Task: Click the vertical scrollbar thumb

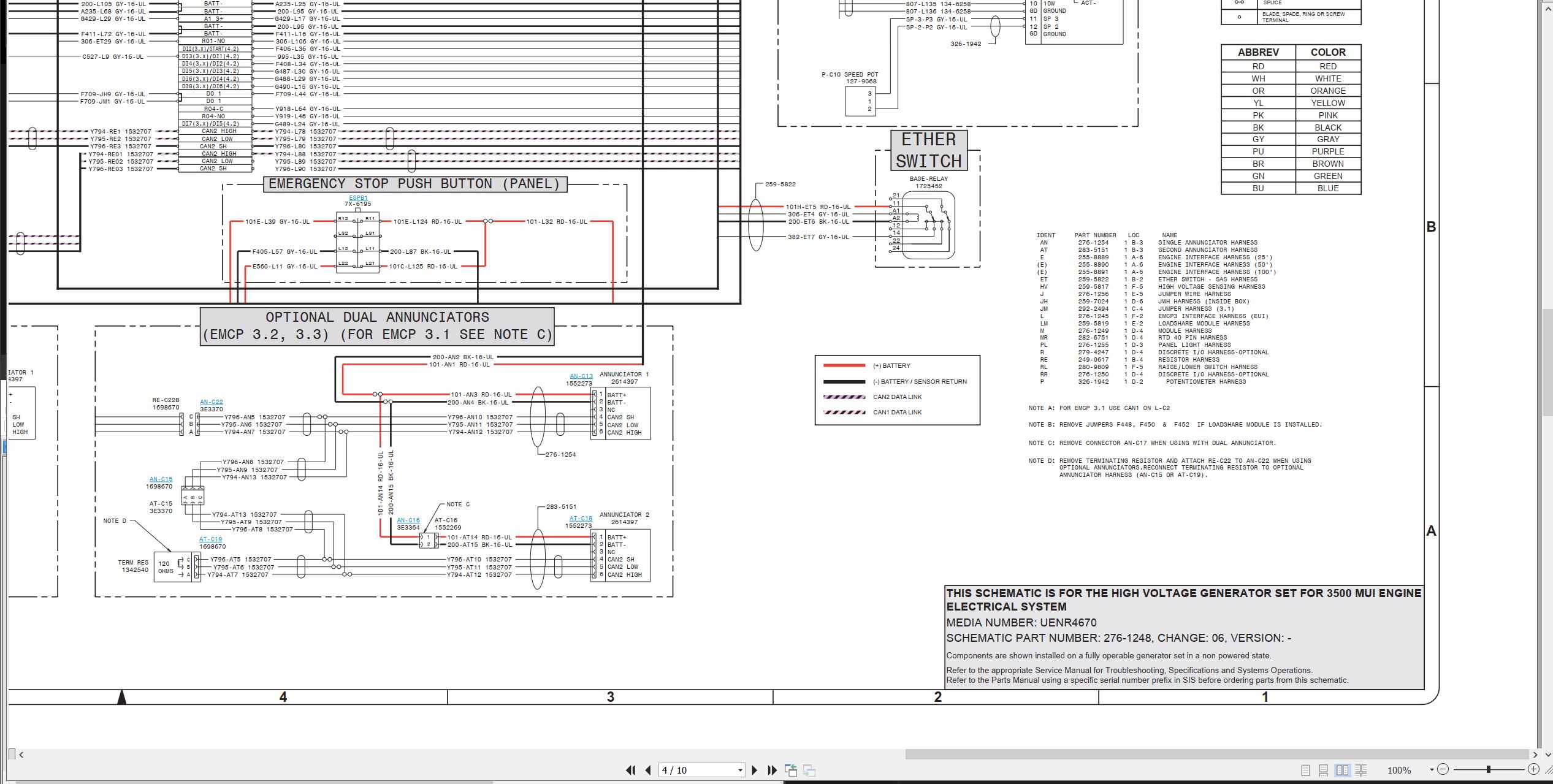Action: 1546,363
